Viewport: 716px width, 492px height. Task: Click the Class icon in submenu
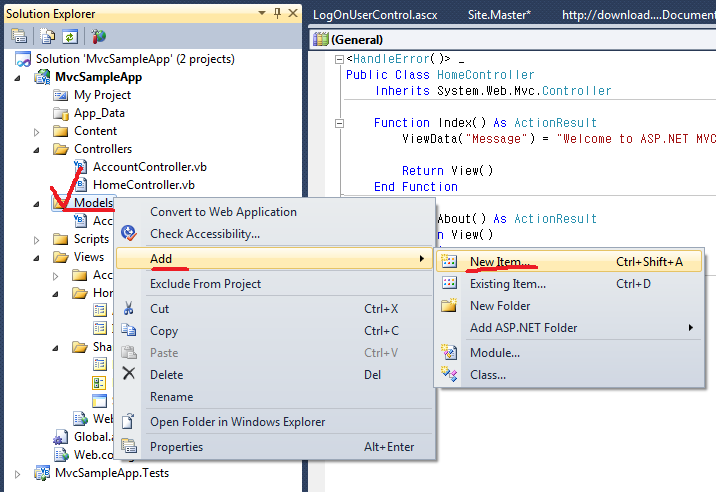pyautogui.click(x=449, y=374)
